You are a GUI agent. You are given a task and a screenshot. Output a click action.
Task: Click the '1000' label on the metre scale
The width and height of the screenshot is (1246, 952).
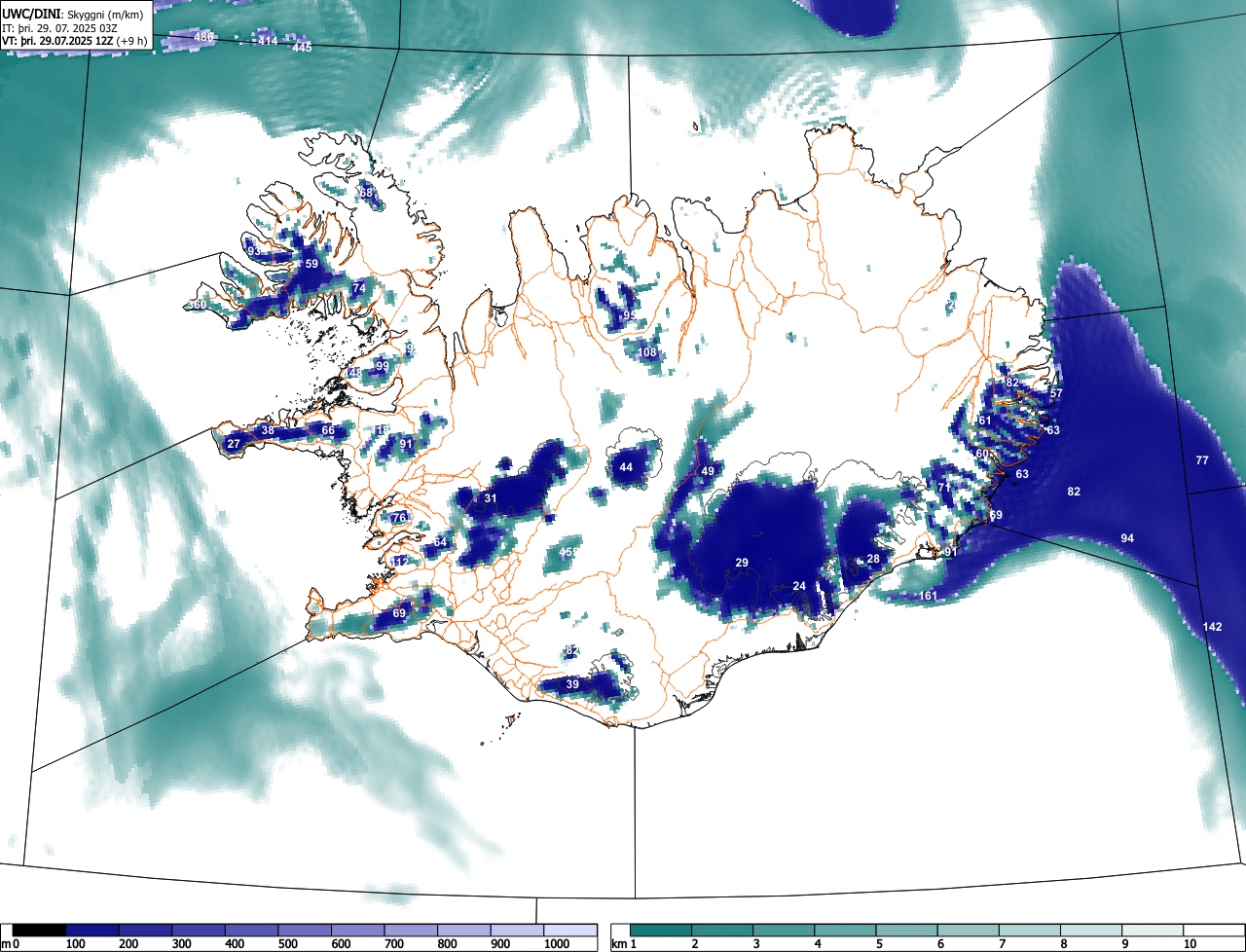pos(556,944)
